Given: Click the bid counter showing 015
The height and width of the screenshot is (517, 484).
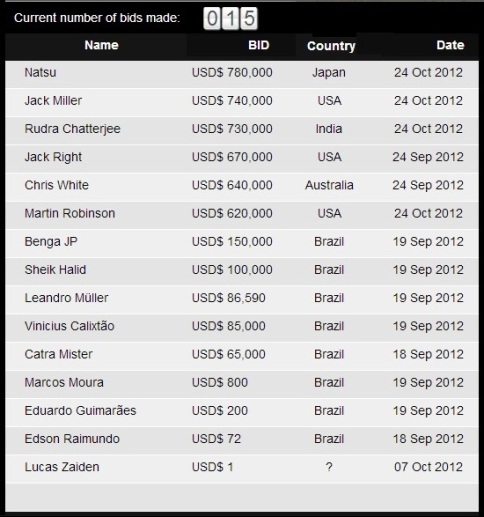Looking at the screenshot, I should (231, 18).
